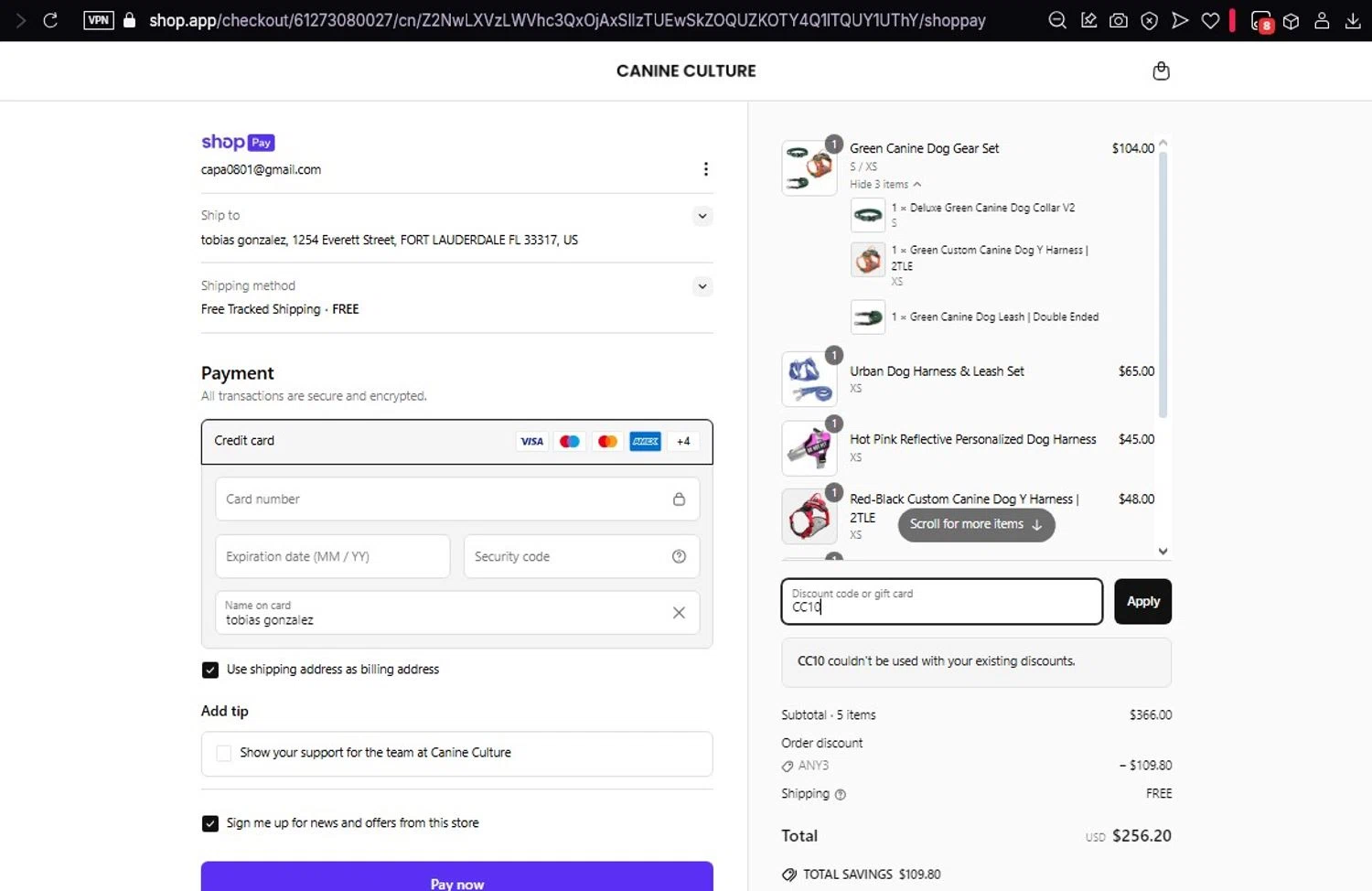
Task: Expand the Ship to address dropdown
Action: click(x=702, y=217)
